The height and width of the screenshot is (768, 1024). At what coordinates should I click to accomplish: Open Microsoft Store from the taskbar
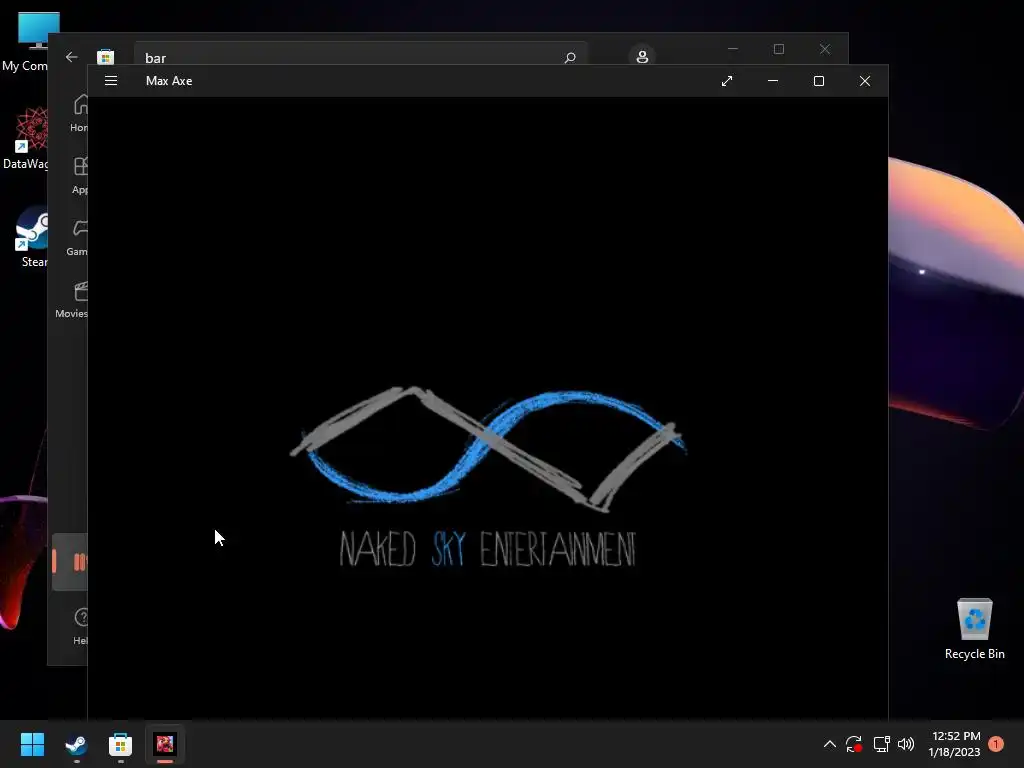coord(120,744)
